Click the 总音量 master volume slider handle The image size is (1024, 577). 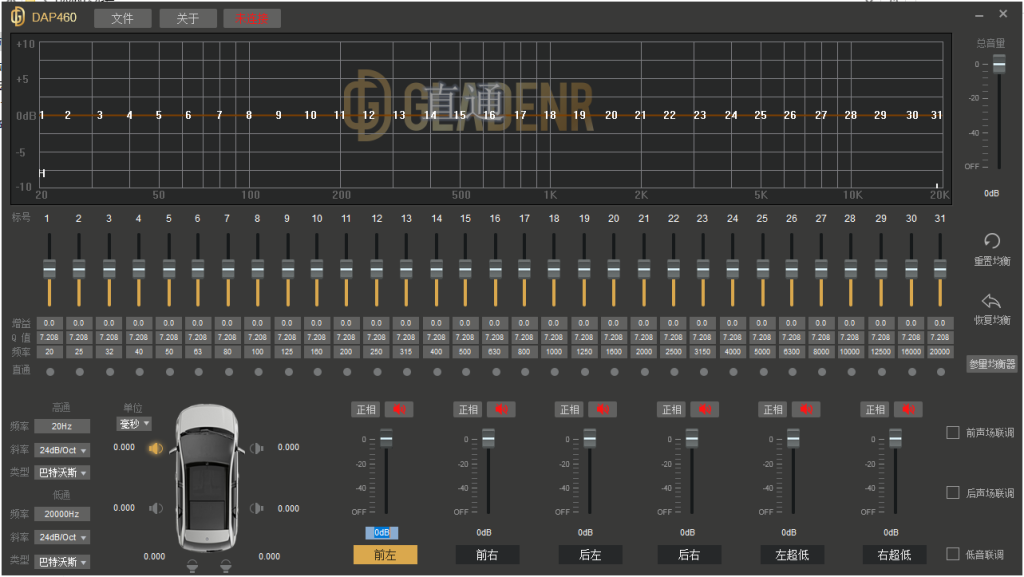pyautogui.click(x=999, y=64)
